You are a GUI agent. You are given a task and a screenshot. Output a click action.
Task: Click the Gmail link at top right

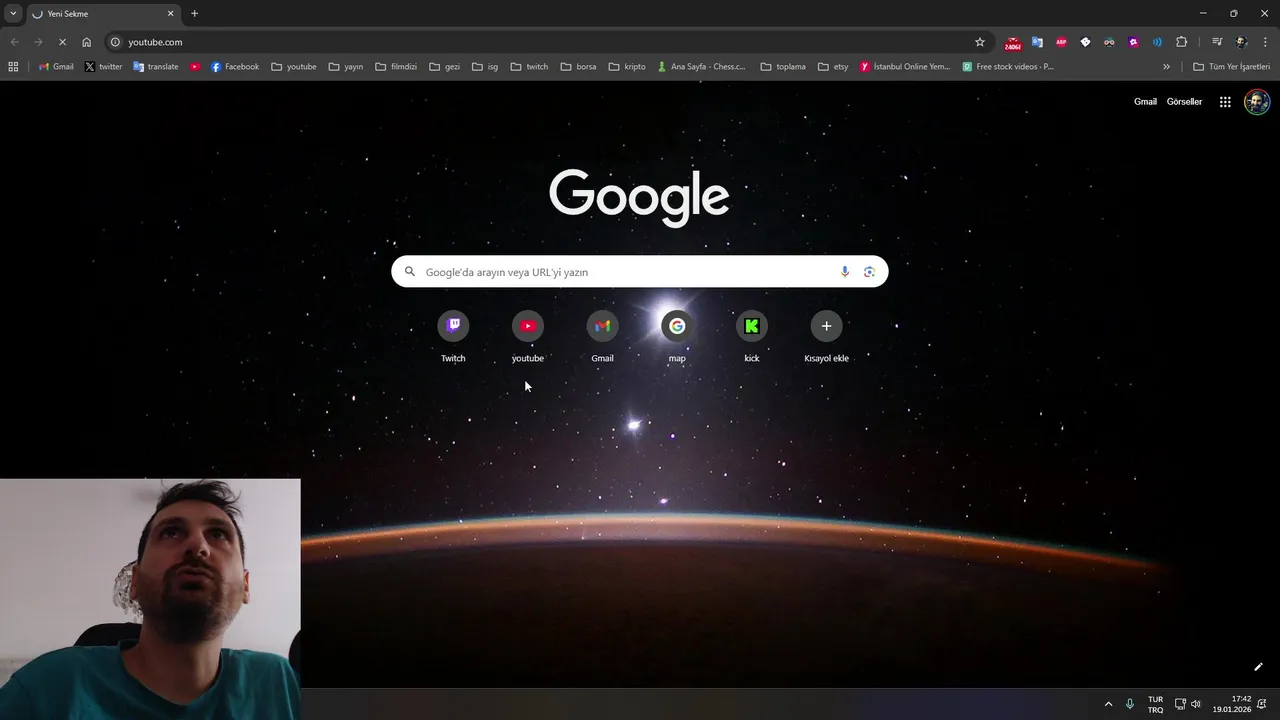(x=1145, y=102)
